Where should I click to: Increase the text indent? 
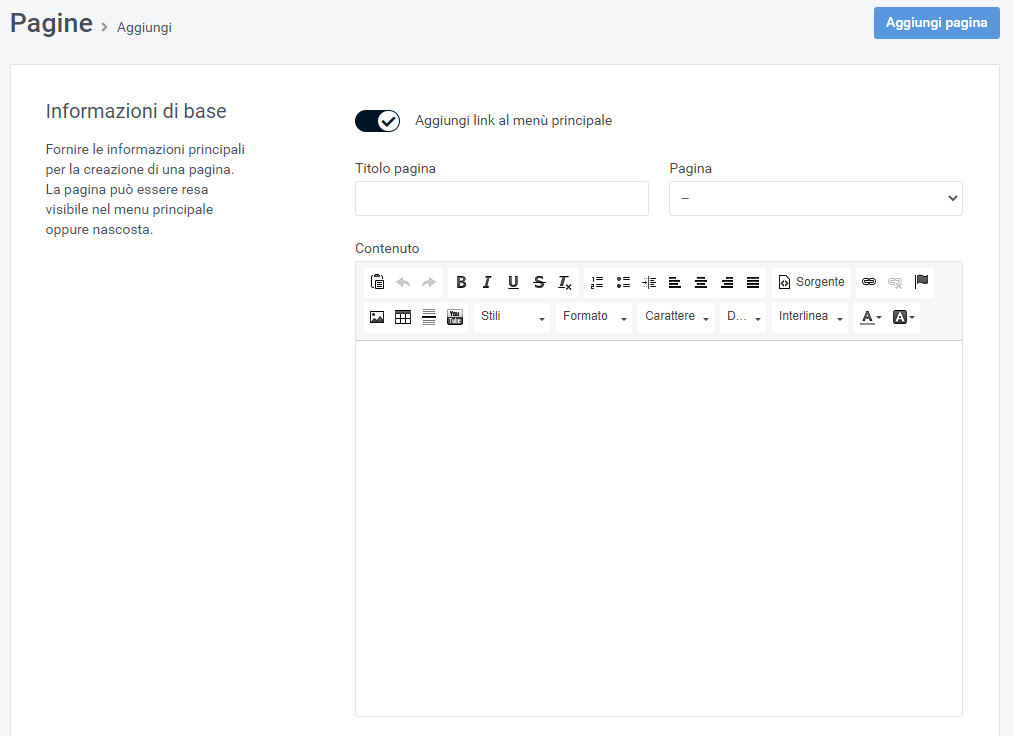pos(649,282)
